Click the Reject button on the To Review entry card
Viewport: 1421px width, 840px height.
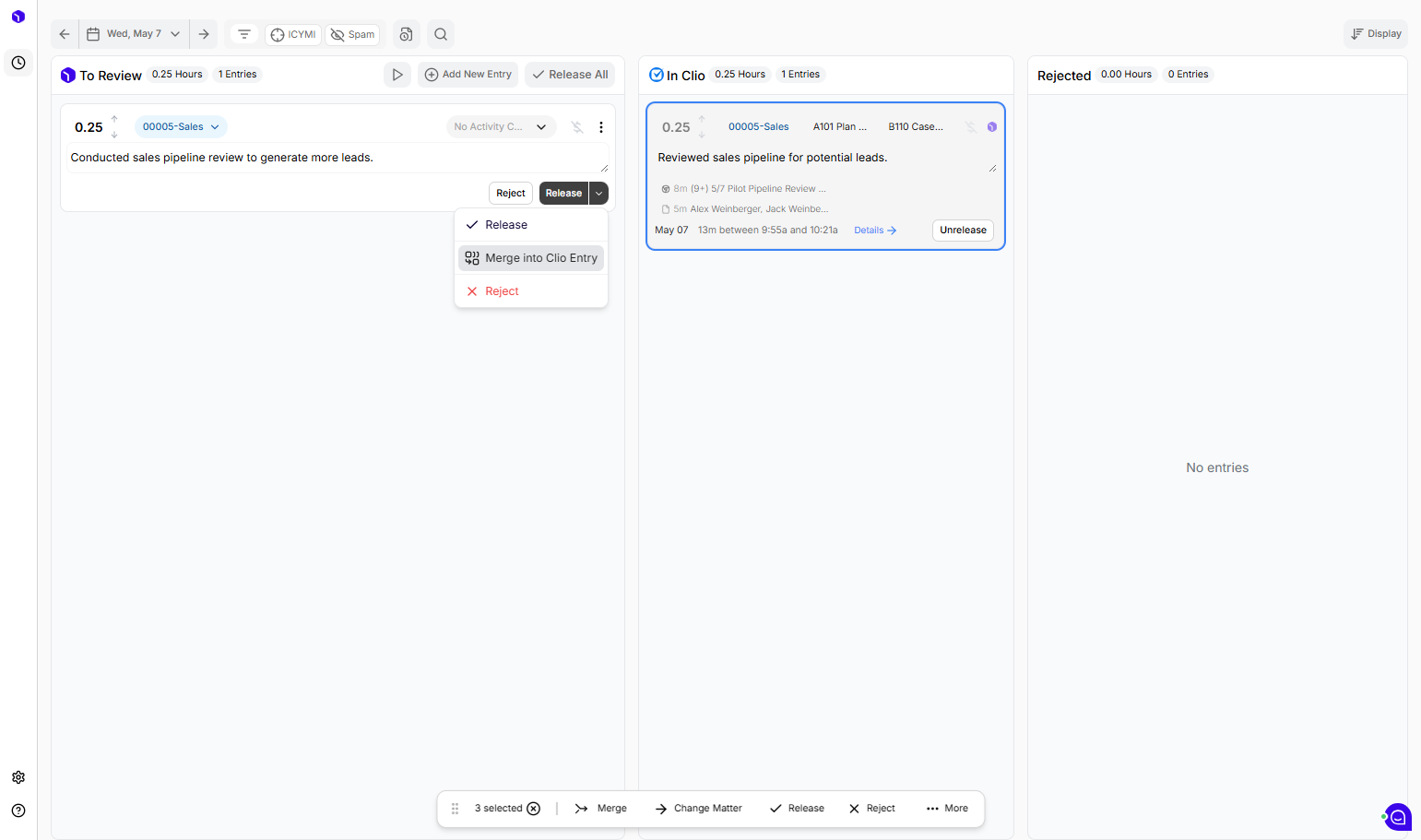point(511,194)
